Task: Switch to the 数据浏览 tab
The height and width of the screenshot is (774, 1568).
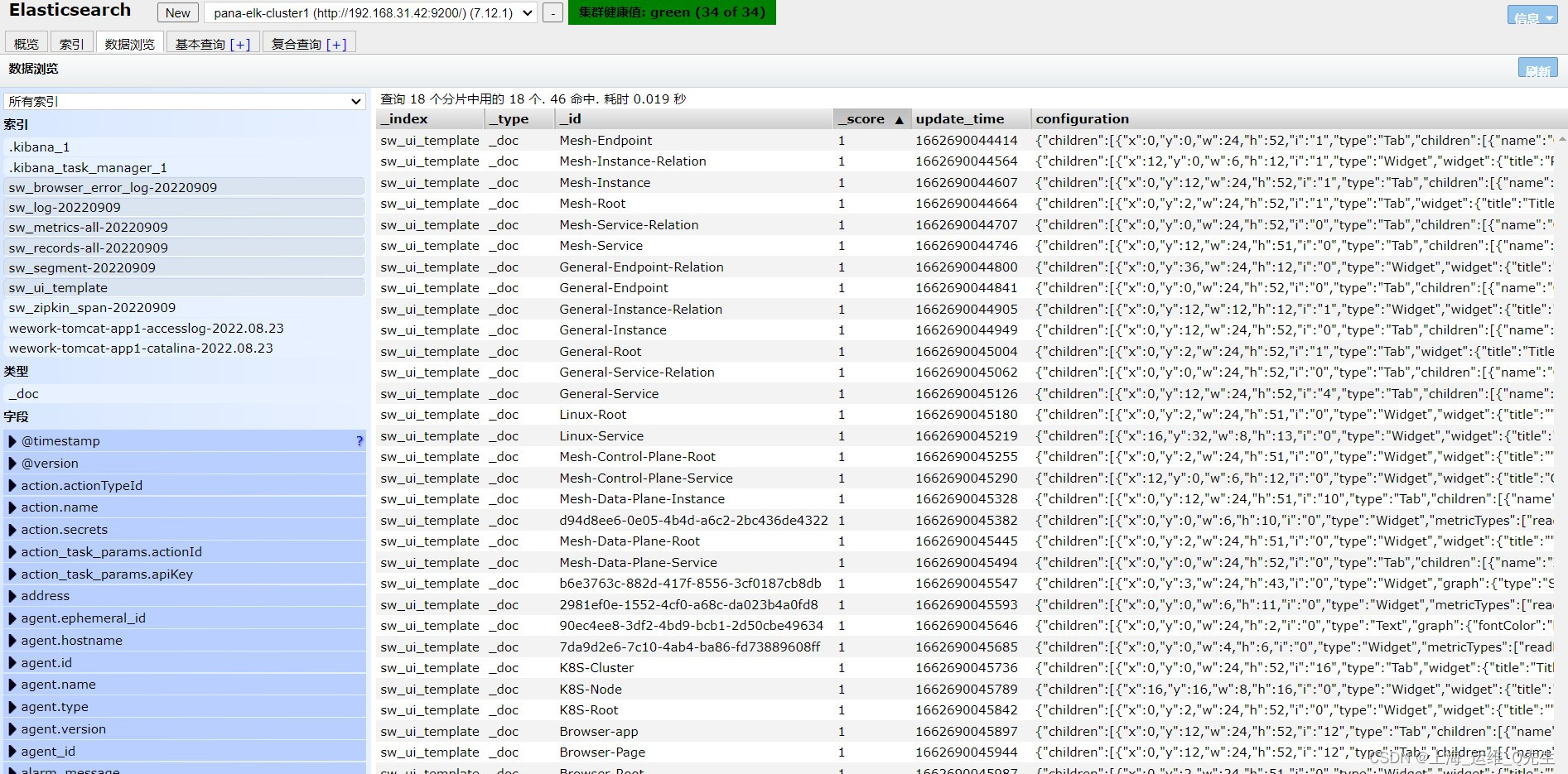Action: click(130, 43)
